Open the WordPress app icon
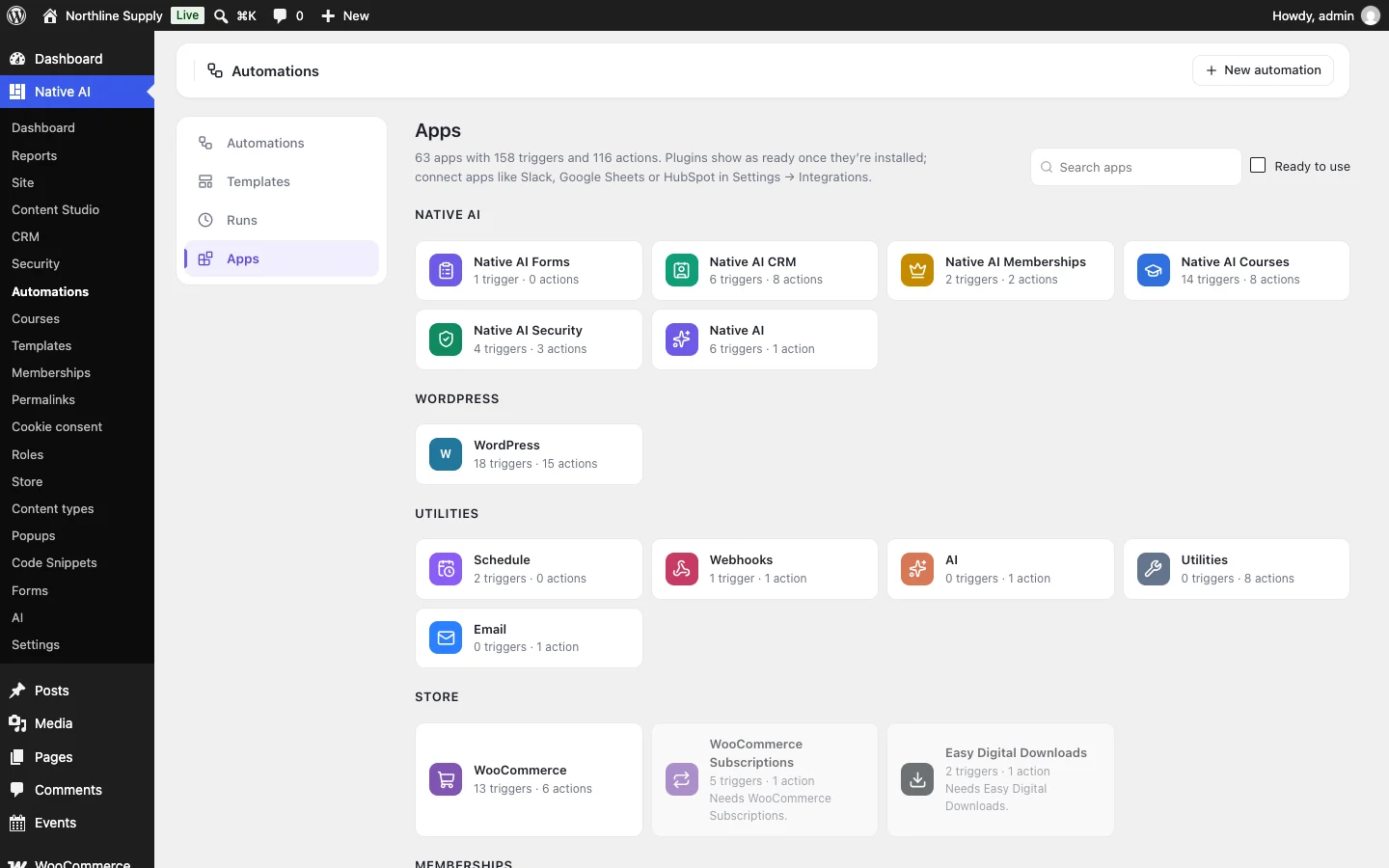The image size is (1389, 868). point(446,454)
